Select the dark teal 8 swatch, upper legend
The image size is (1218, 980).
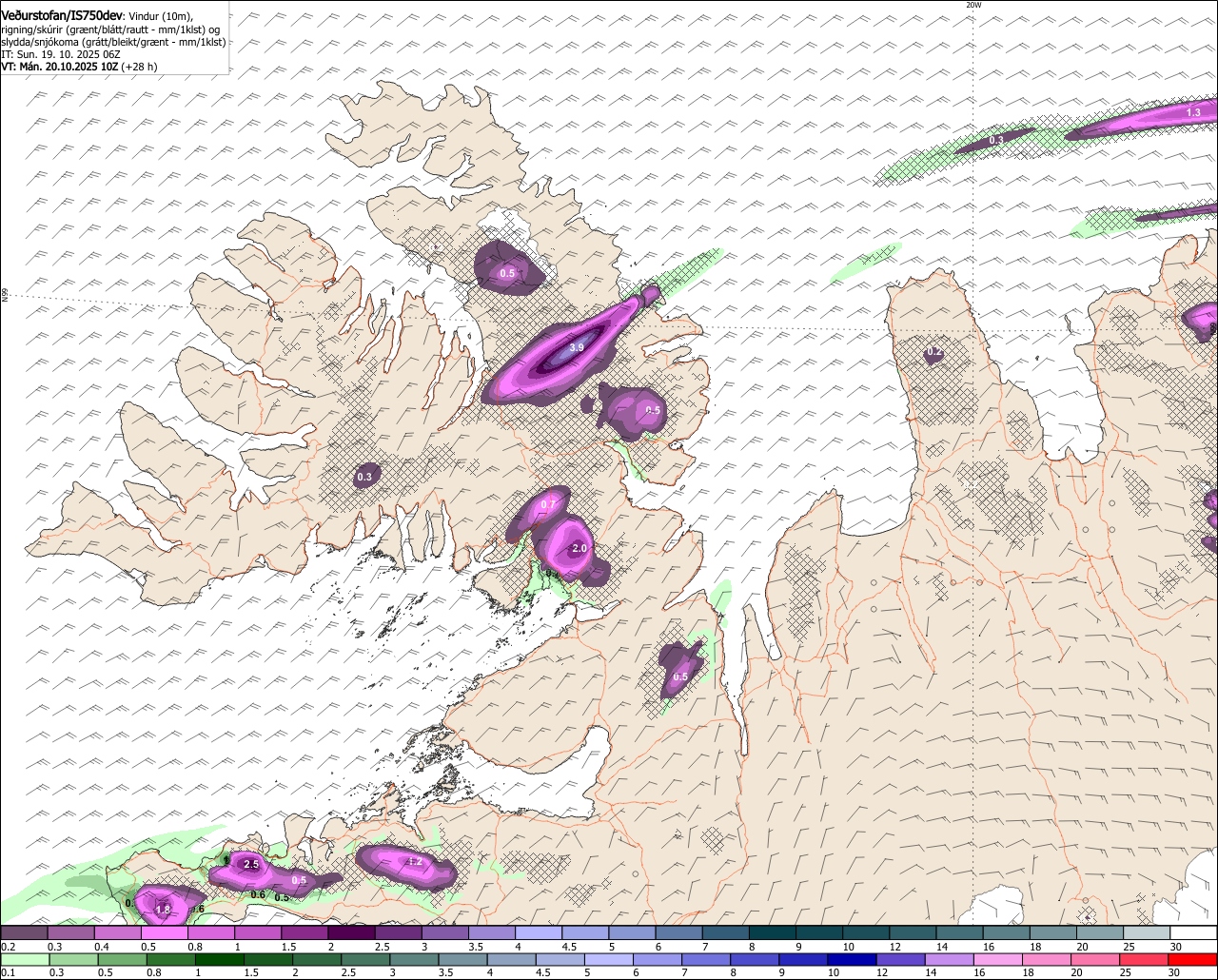click(773, 933)
